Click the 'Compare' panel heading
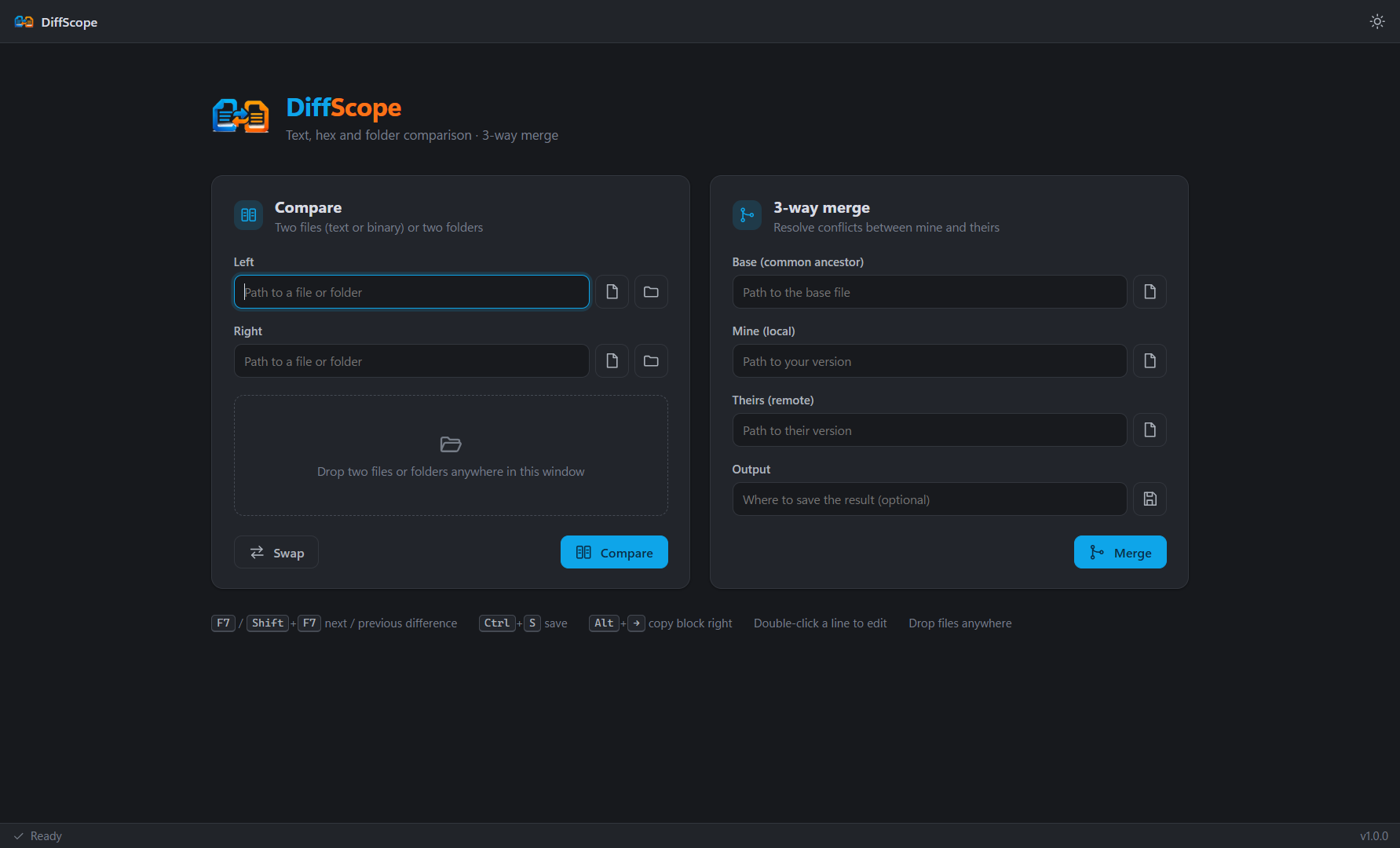 pos(308,207)
